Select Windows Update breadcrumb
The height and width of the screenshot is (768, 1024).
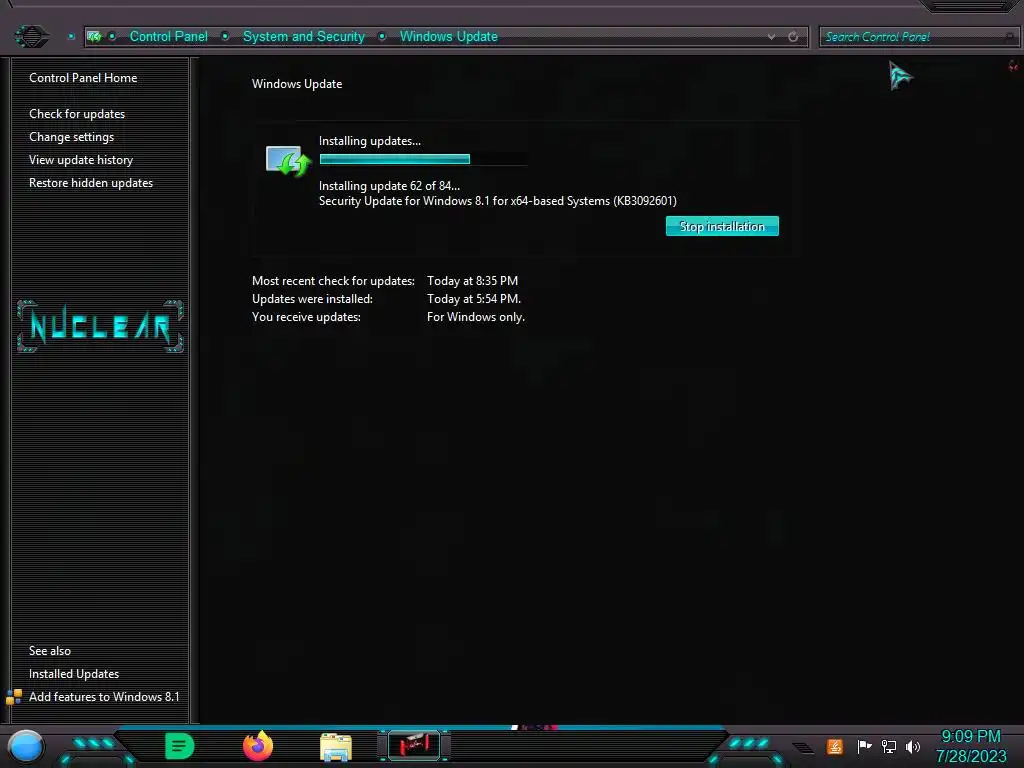click(449, 37)
